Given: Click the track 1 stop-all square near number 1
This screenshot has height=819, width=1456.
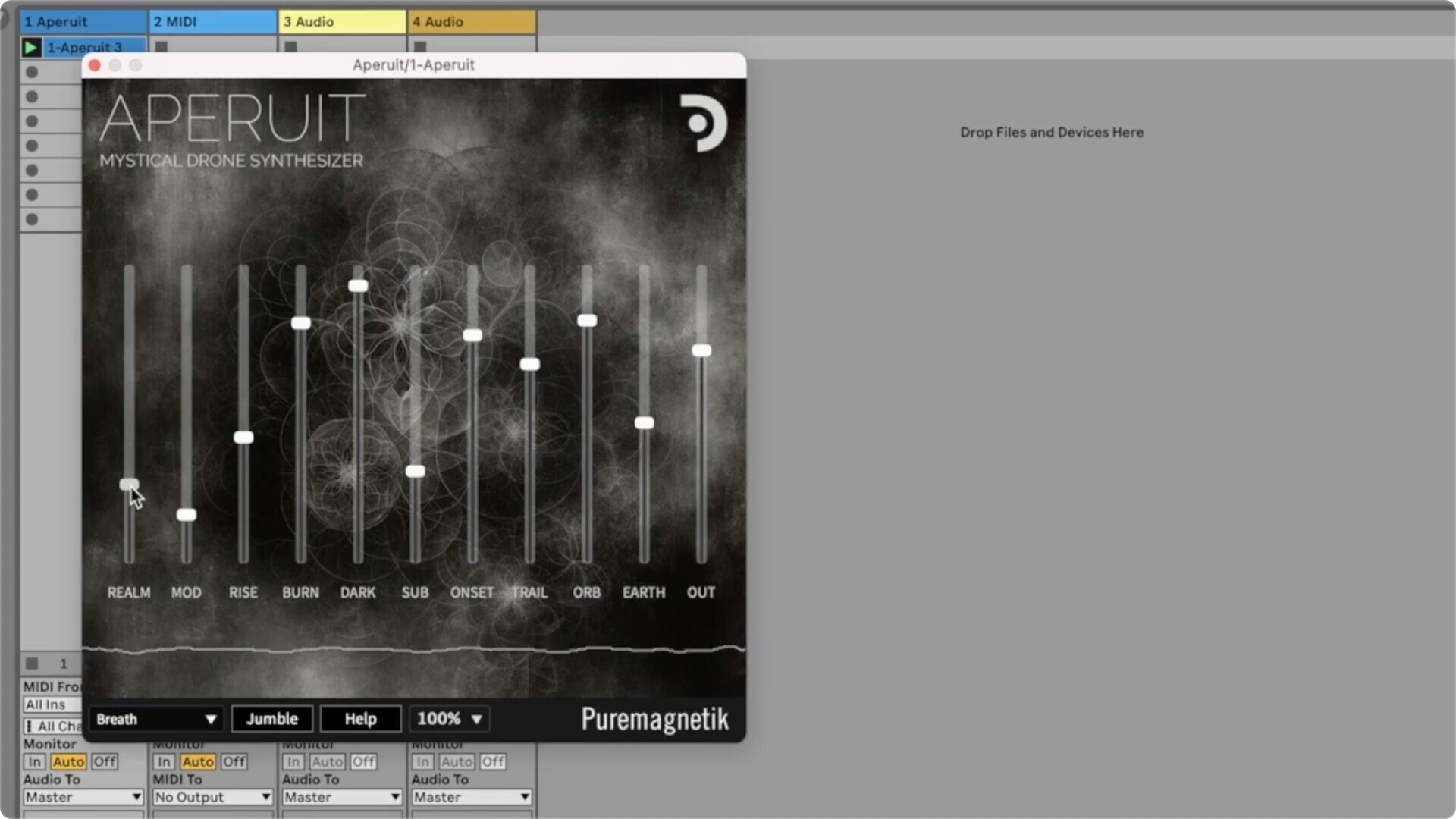Looking at the screenshot, I should pos(32,664).
